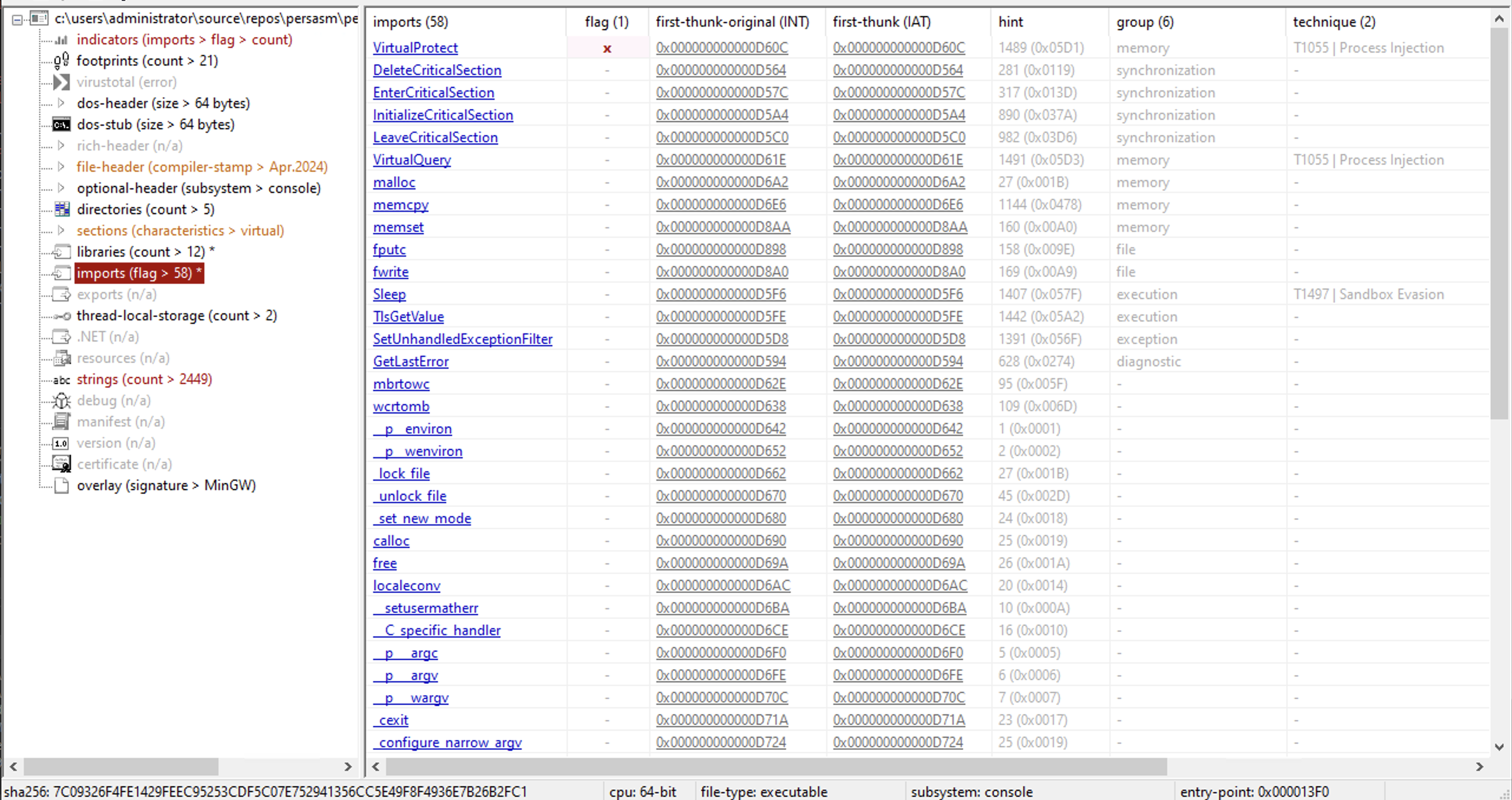
Task: Open the SetUnhandledExceptionFilter import link
Action: click(462, 339)
